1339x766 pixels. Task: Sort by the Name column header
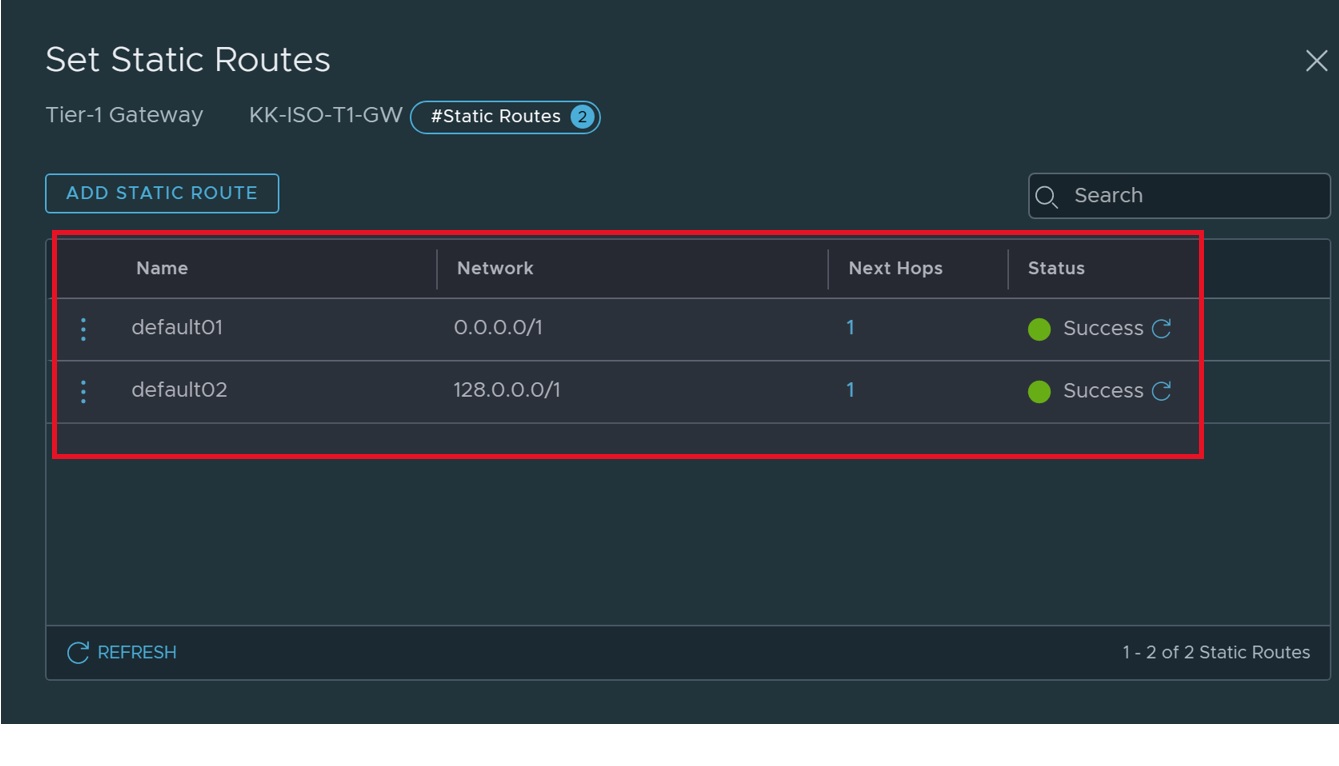[x=162, y=268]
